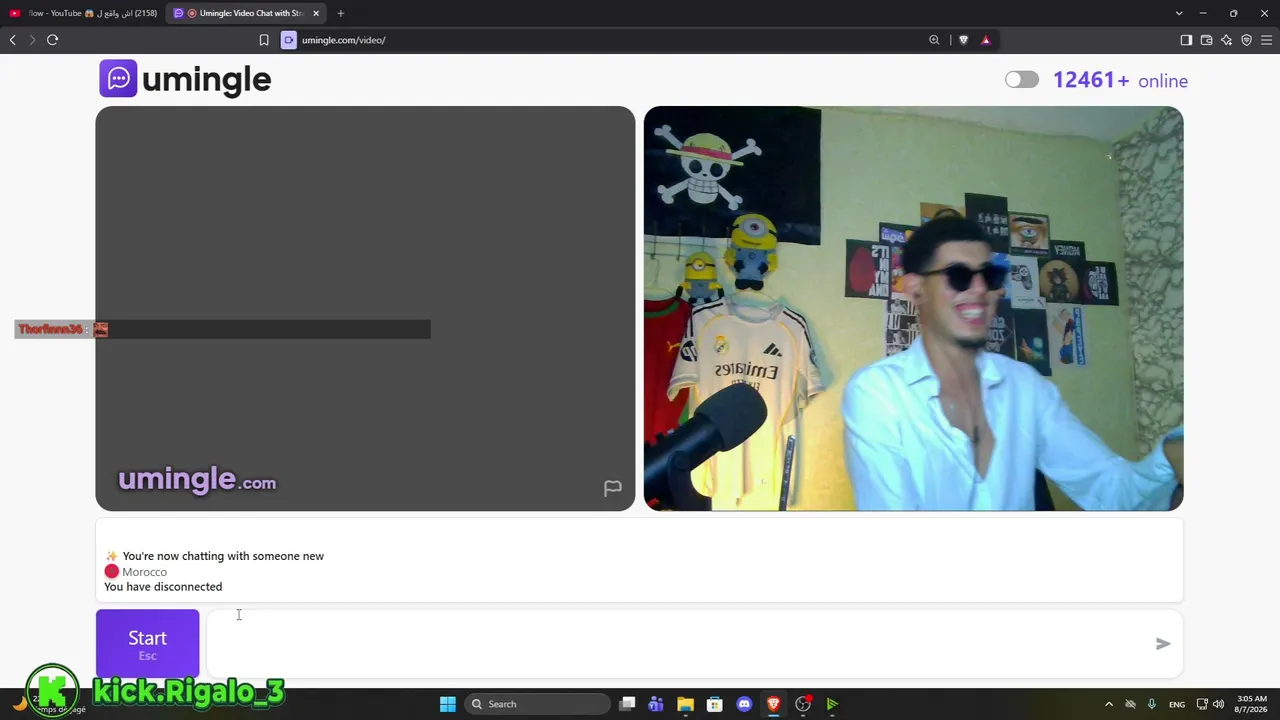The width and height of the screenshot is (1280, 720).
Task: Click the 'Morocco' country text in chat
Action: point(144,572)
